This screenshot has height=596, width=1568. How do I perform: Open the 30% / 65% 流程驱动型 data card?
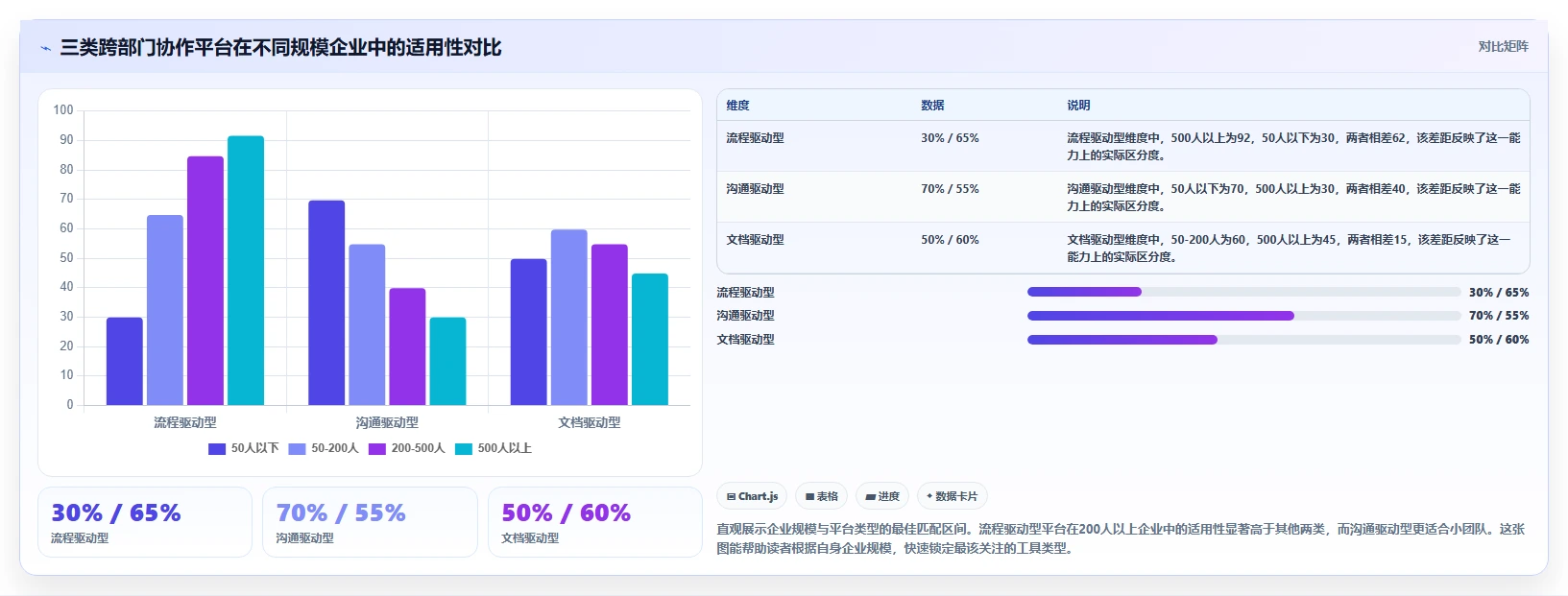(145, 522)
